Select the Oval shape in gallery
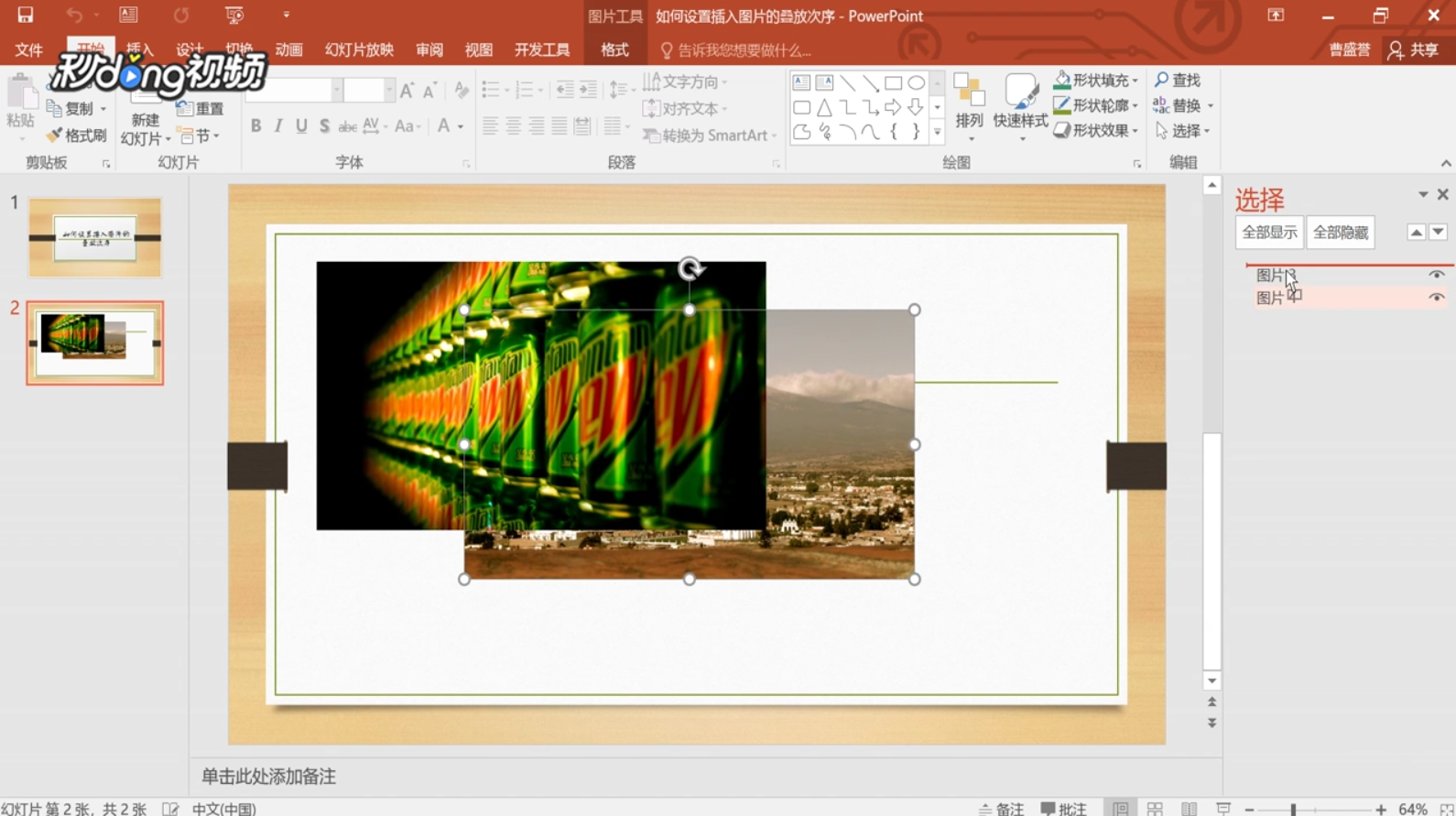This screenshot has height=816, width=1456. pyautogui.click(x=916, y=83)
